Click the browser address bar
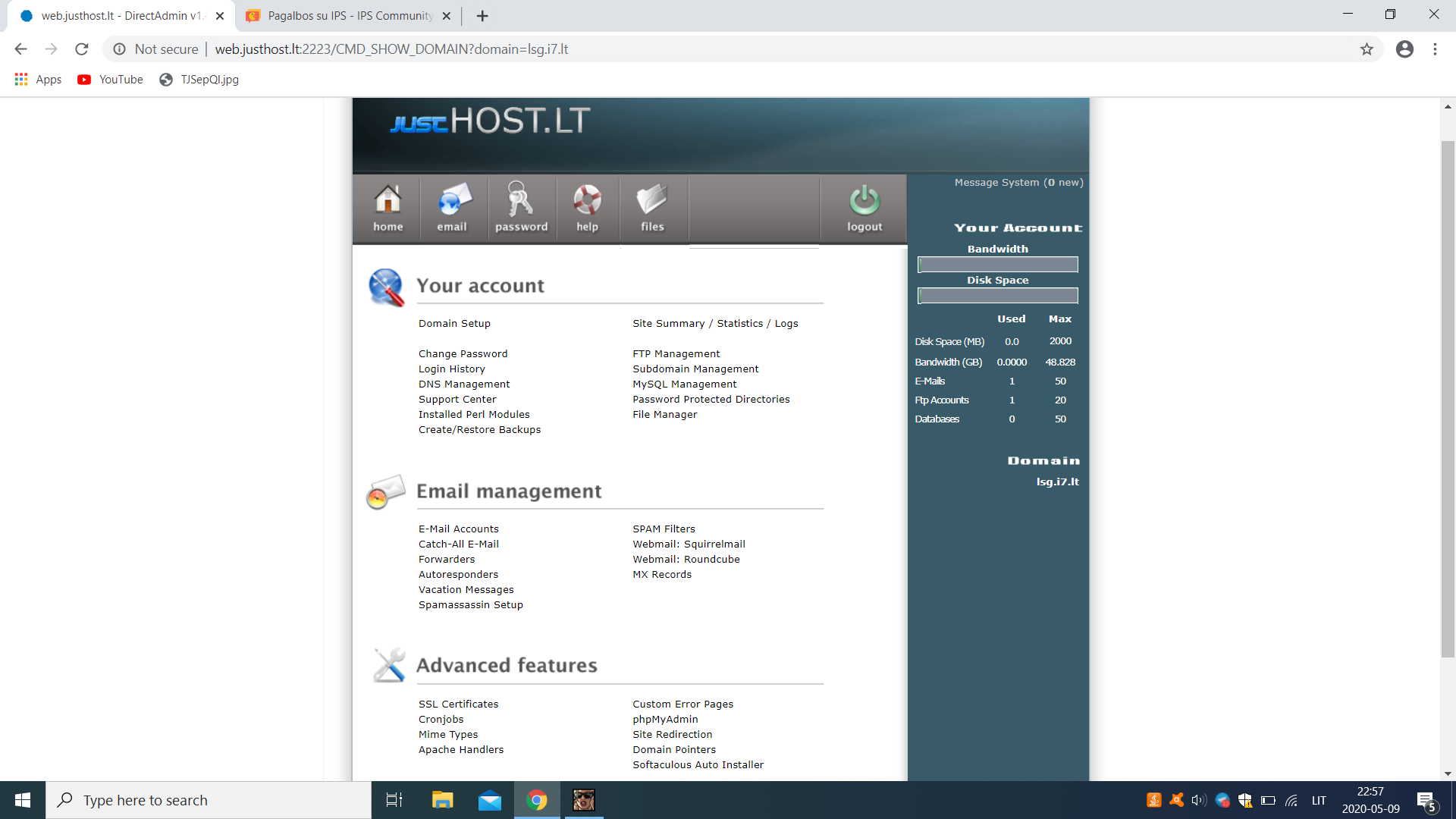The width and height of the screenshot is (1456, 819). (x=682, y=49)
